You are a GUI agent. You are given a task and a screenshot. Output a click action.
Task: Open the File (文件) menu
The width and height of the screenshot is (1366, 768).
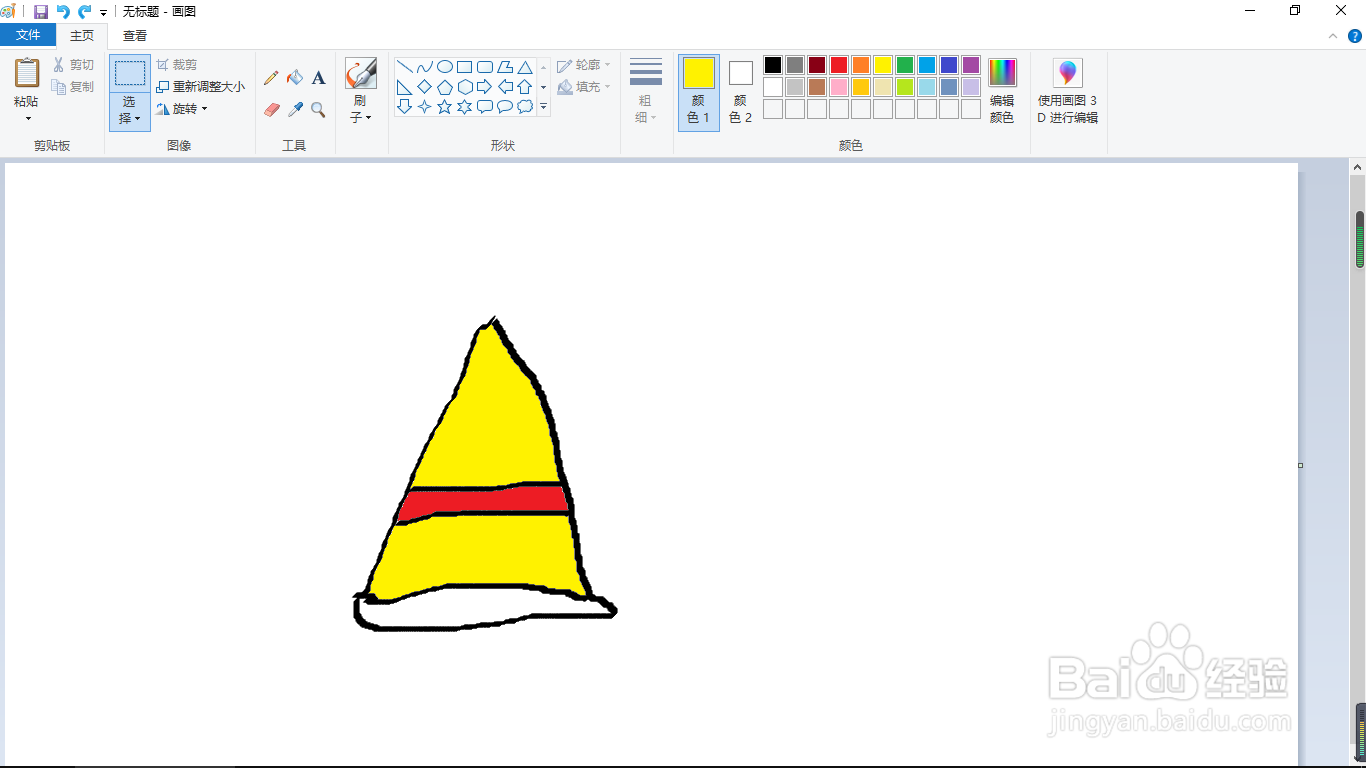(28, 35)
